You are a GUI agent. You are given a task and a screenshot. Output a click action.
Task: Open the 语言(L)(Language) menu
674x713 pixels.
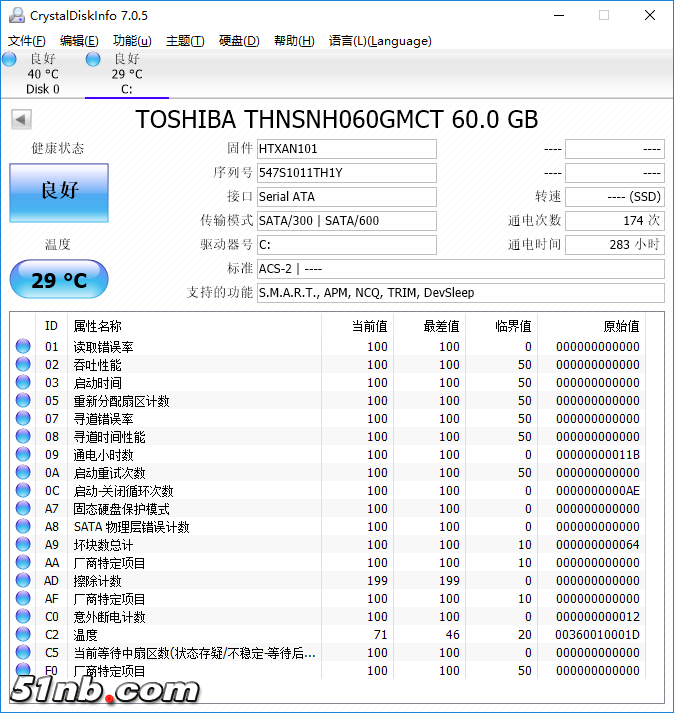(380, 41)
